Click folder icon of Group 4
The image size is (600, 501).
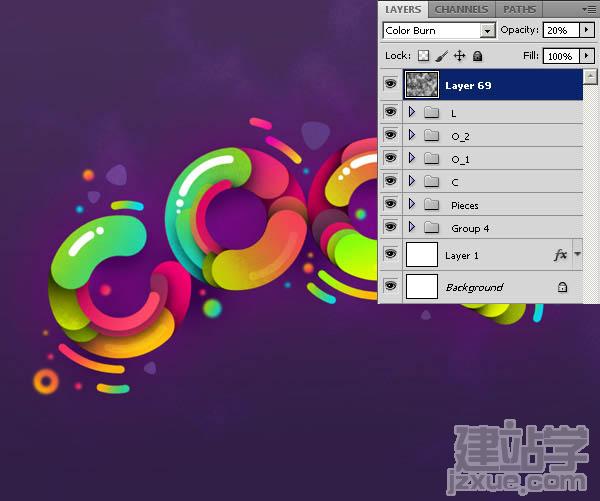coord(432,227)
